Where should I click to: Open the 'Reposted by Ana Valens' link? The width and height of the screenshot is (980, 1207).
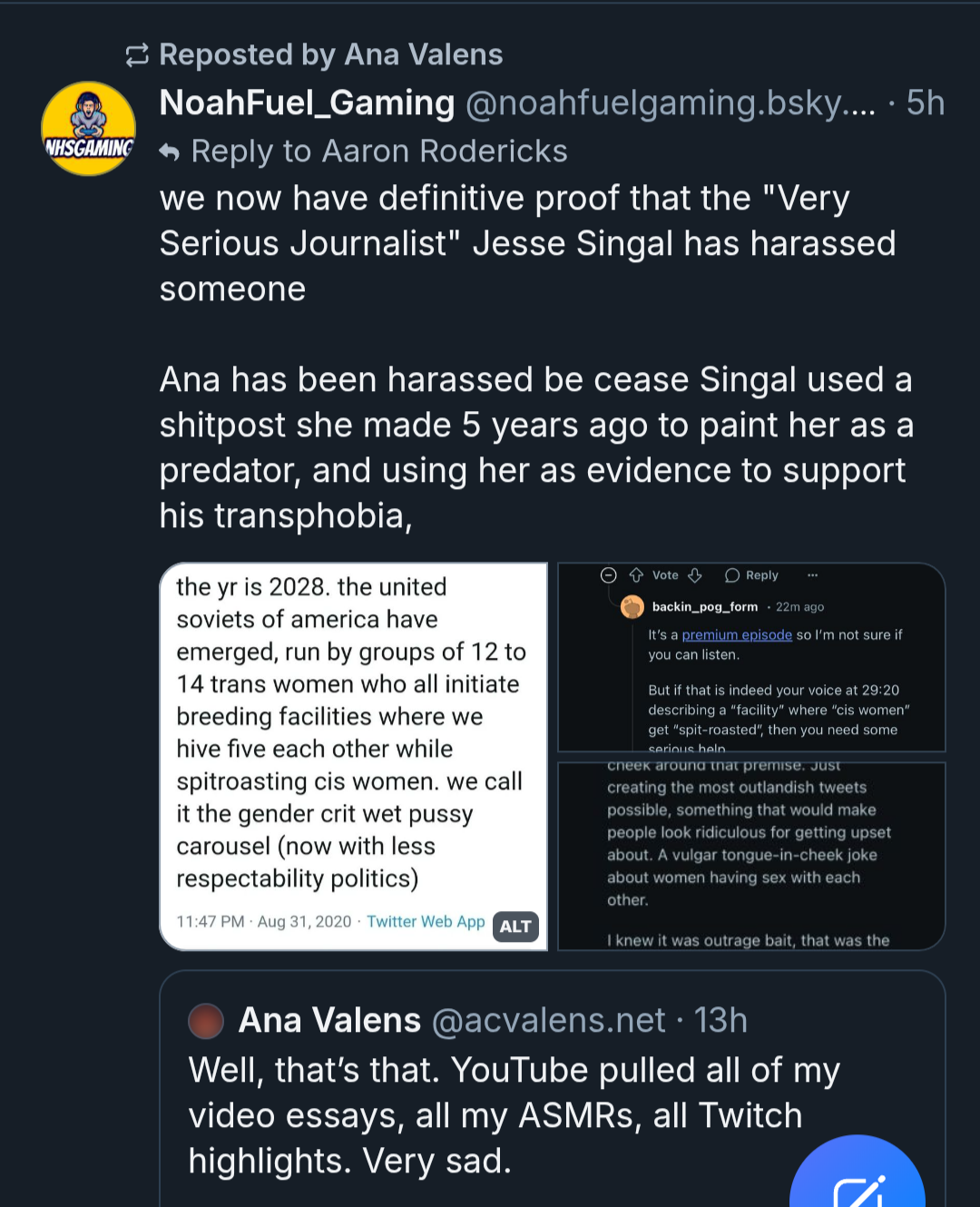pos(330,55)
